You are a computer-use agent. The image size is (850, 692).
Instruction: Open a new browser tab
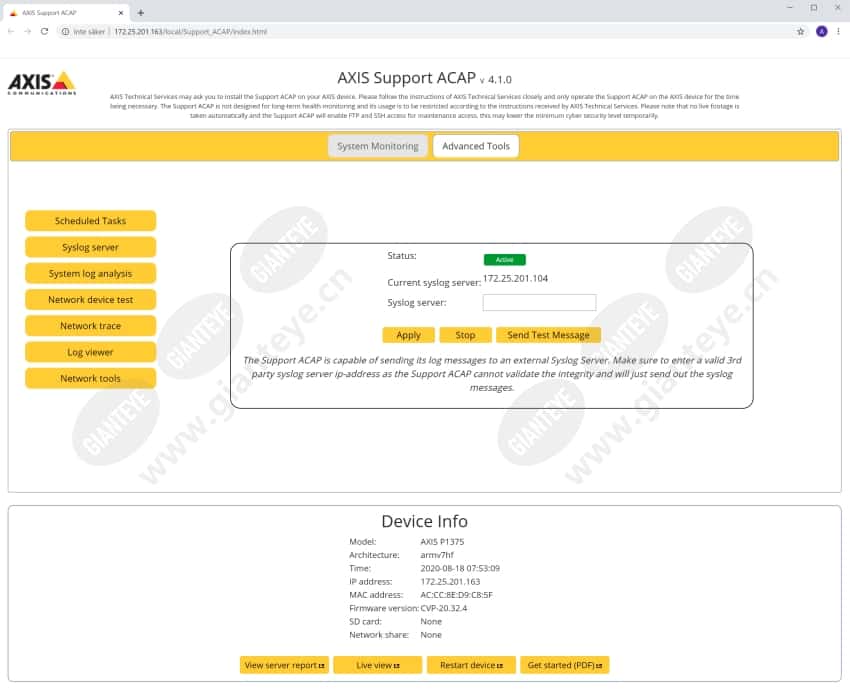[140, 12]
